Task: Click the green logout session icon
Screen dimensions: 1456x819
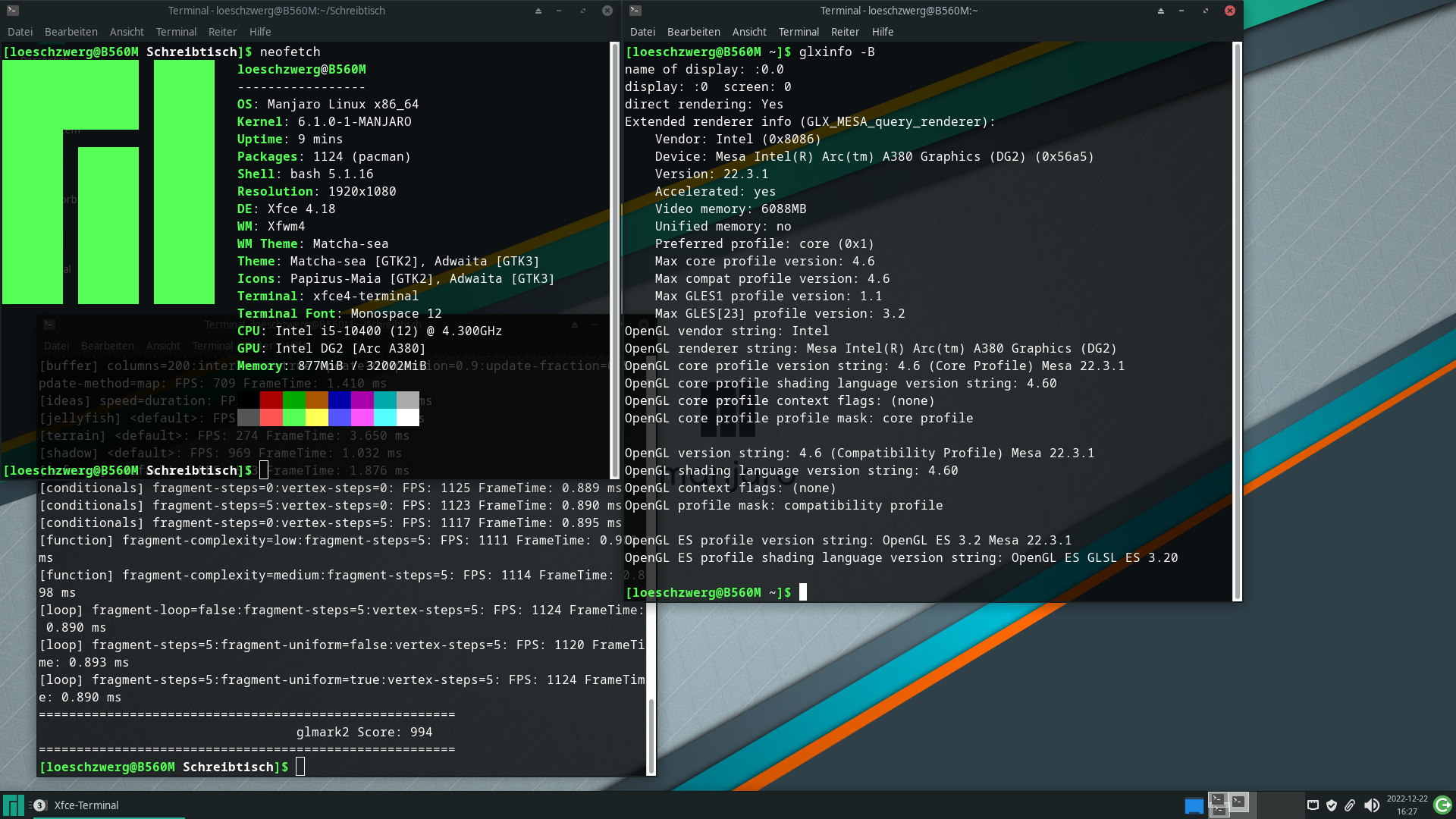Action: coord(1442,805)
